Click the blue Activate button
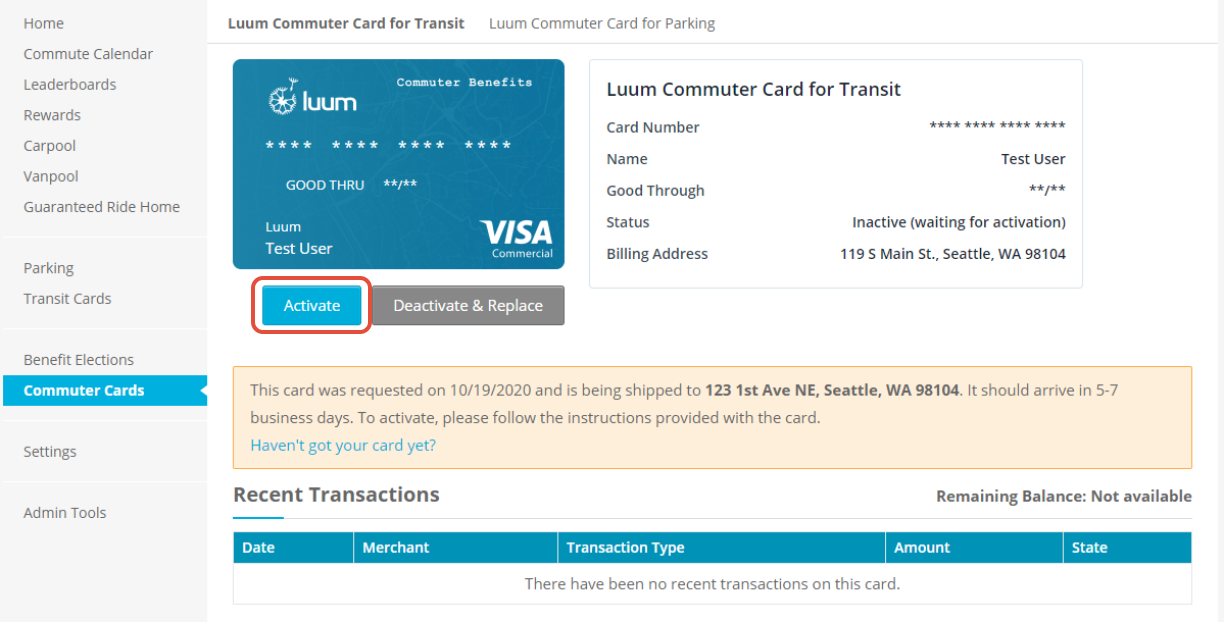Viewport: 1224px width, 622px height. coord(312,306)
